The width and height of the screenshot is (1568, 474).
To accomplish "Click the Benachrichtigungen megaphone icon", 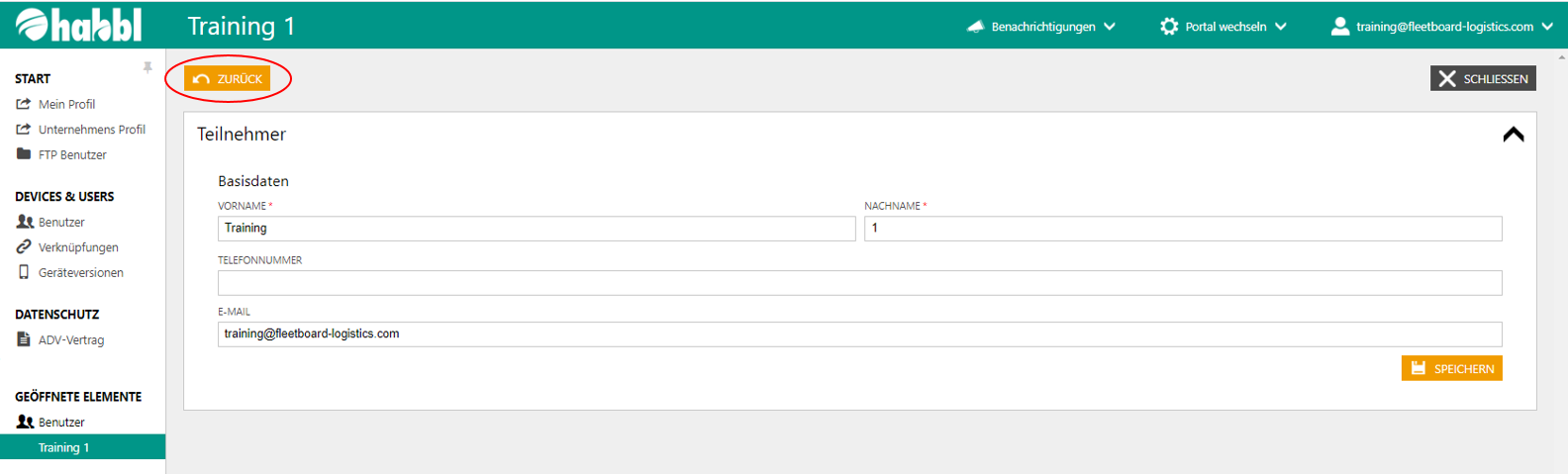I will pyautogui.click(x=975, y=27).
